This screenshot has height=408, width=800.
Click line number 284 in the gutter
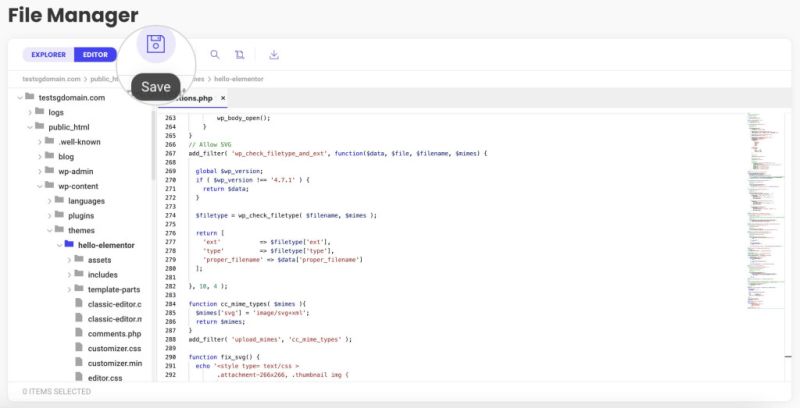(170, 304)
